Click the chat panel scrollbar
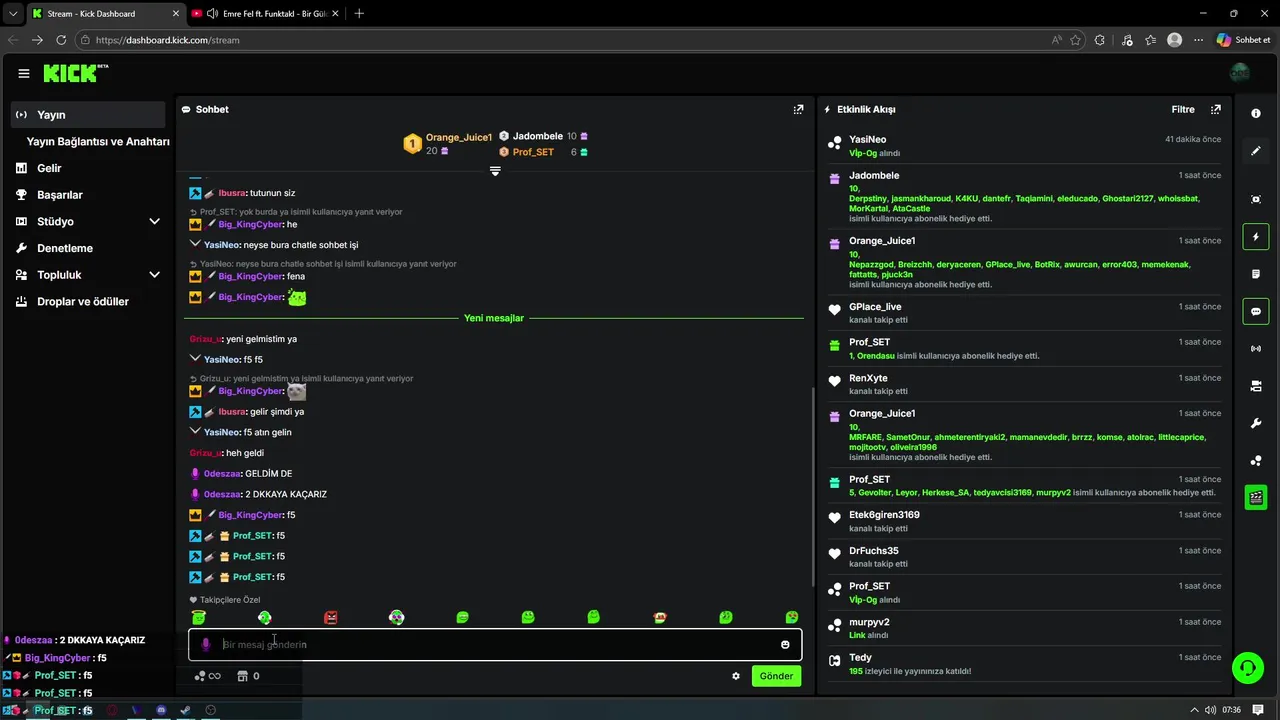Screen dimensions: 1280x720 [x=812, y=487]
